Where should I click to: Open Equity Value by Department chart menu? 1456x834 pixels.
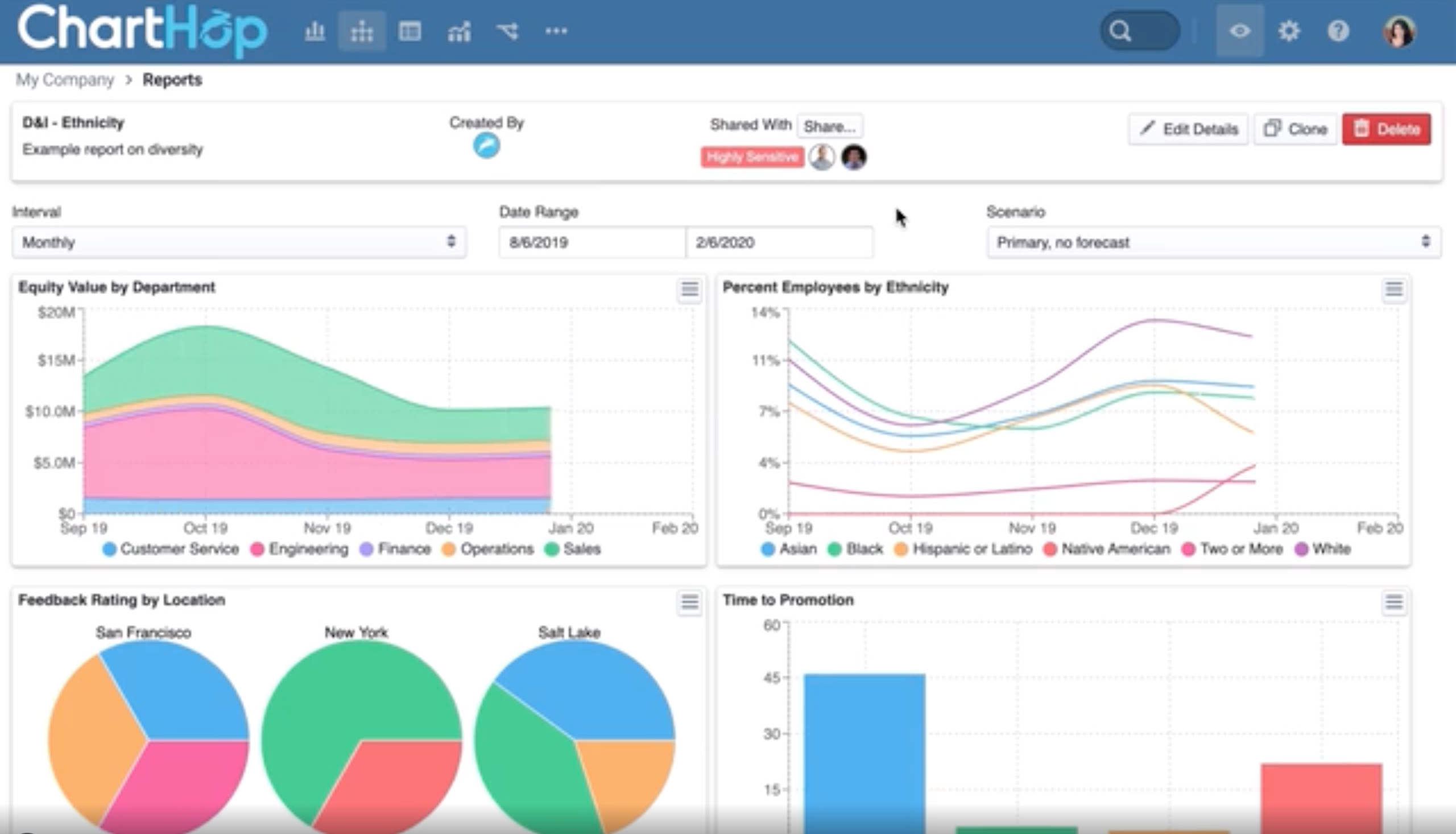(689, 289)
